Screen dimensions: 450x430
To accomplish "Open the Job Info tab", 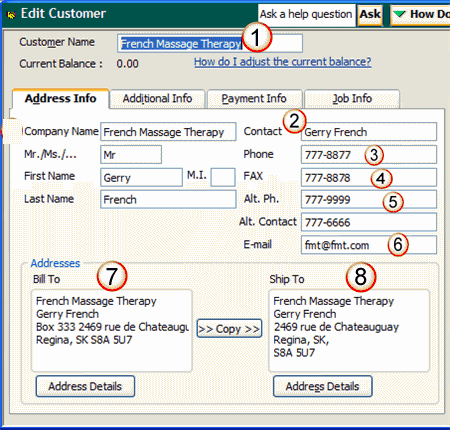I will (x=352, y=99).
